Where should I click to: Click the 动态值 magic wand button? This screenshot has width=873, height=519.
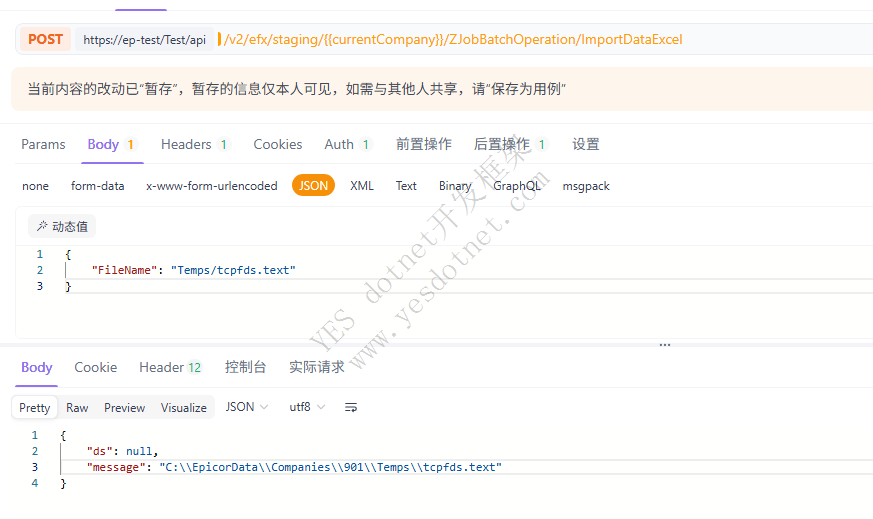tap(62, 227)
